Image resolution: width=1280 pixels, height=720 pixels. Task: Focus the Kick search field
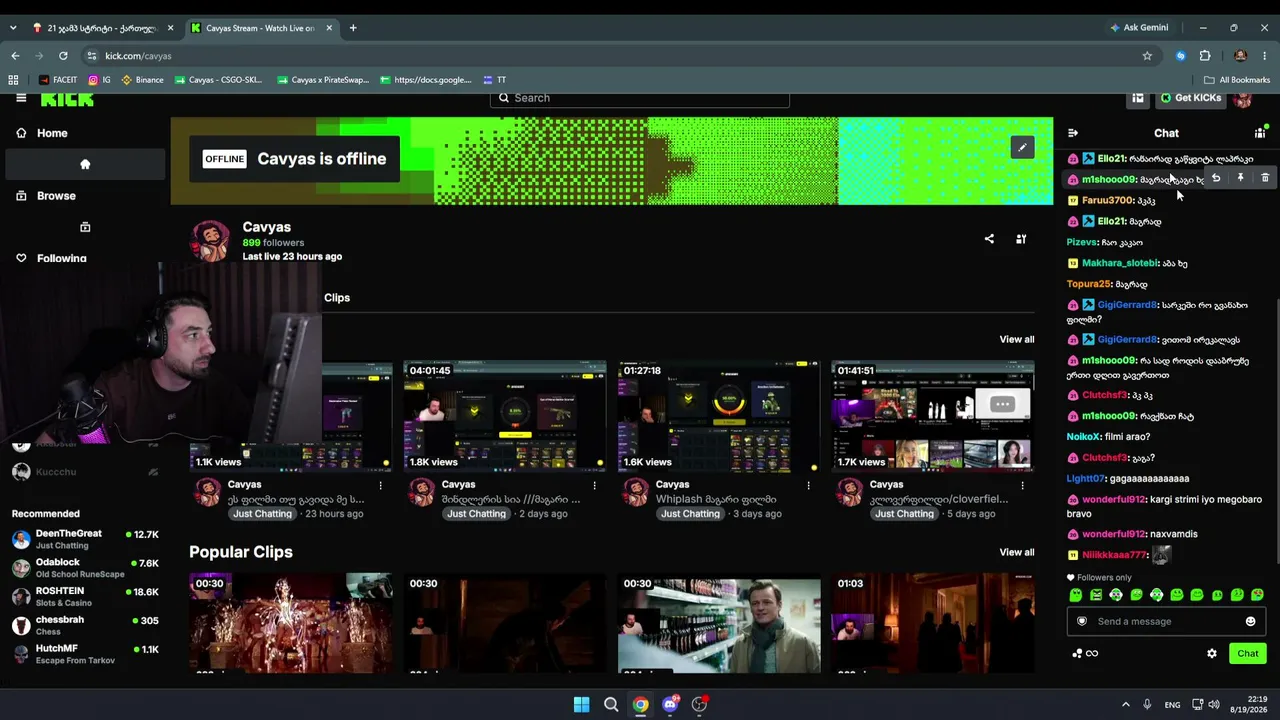point(640,98)
